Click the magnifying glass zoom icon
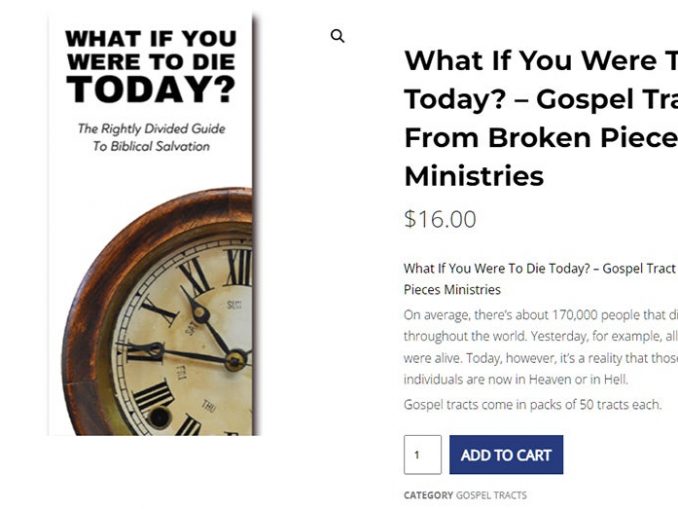This screenshot has width=678, height=509. point(337,36)
